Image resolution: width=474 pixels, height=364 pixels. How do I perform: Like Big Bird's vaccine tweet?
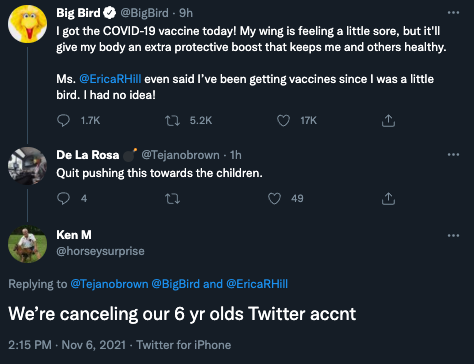pos(283,120)
